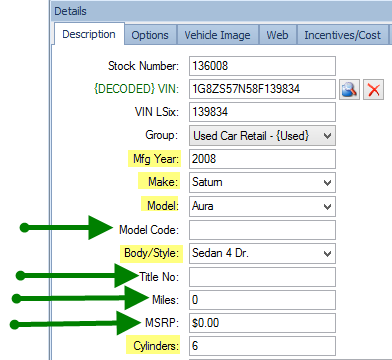
Task: Click the VIN LSix field
Action: pos(262,112)
